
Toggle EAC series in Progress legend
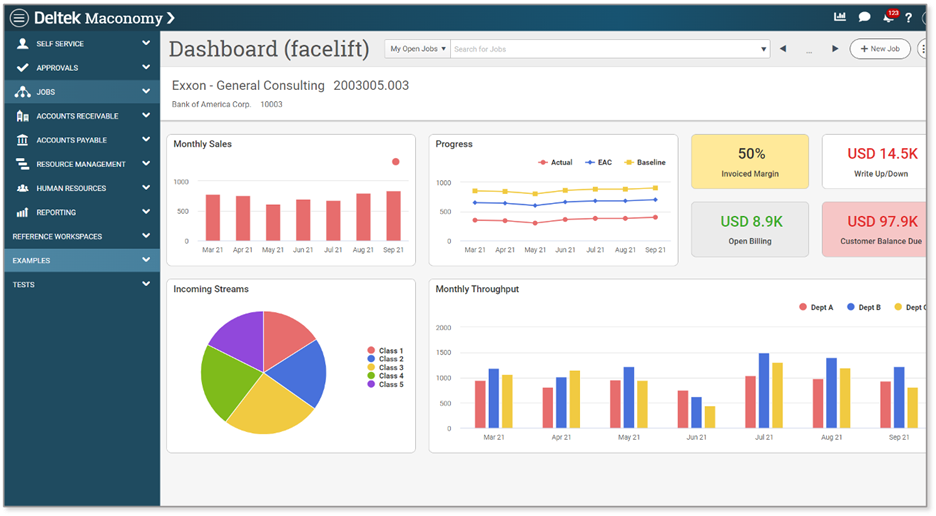click(x=599, y=162)
